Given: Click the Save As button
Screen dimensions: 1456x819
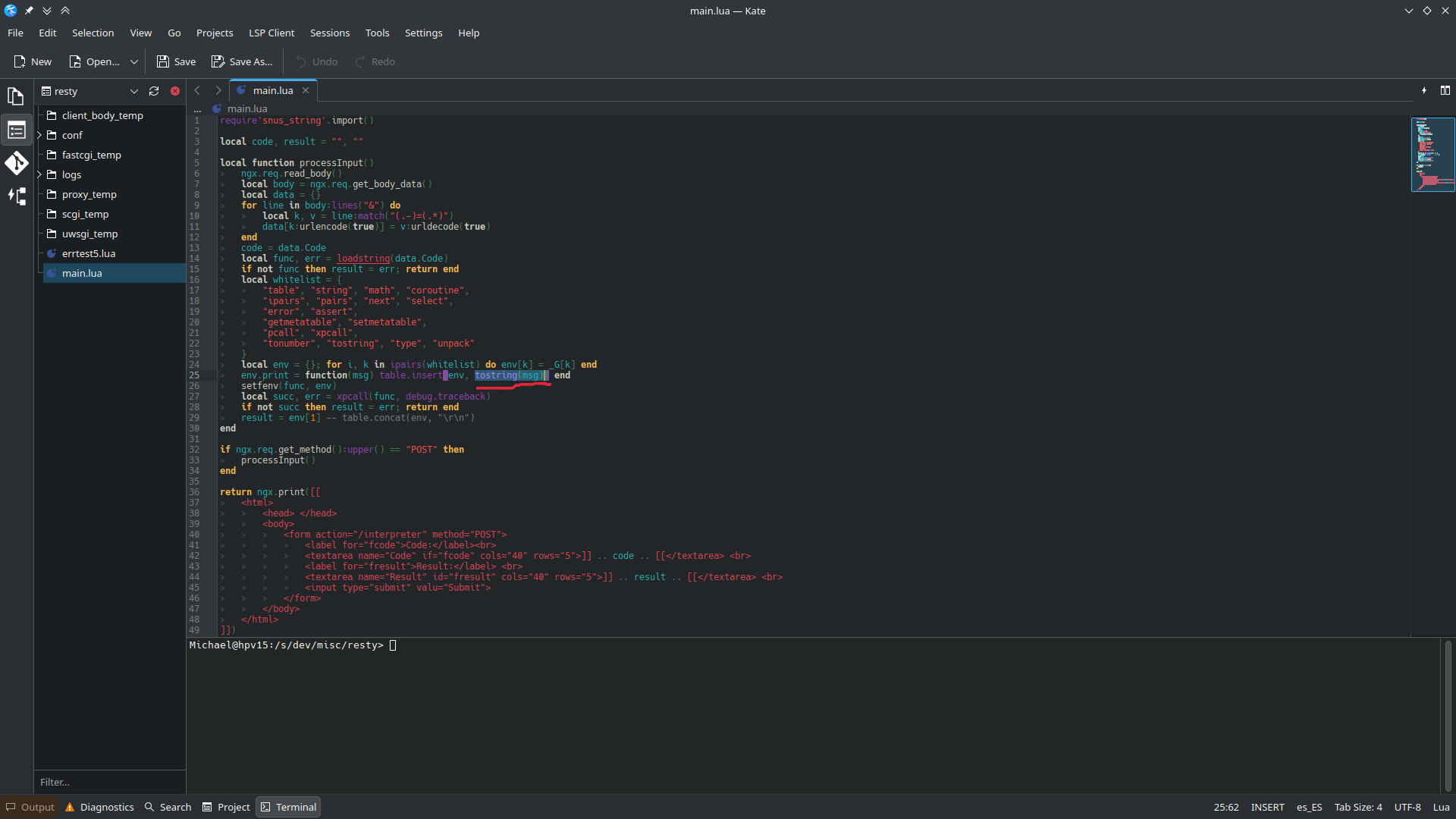Looking at the screenshot, I should [242, 61].
